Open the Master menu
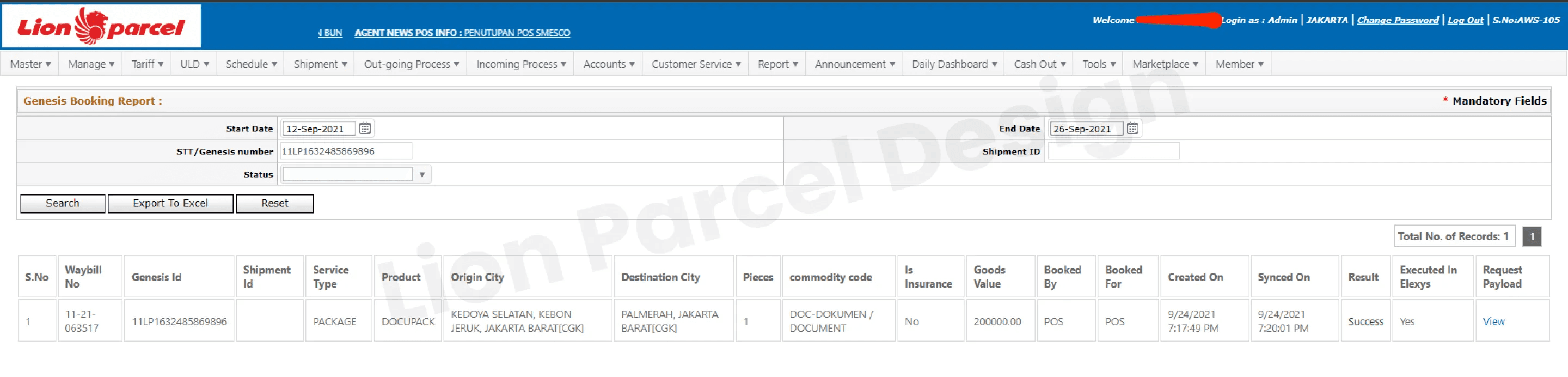1568x377 pixels. pyautogui.click(x=30, y=64)
